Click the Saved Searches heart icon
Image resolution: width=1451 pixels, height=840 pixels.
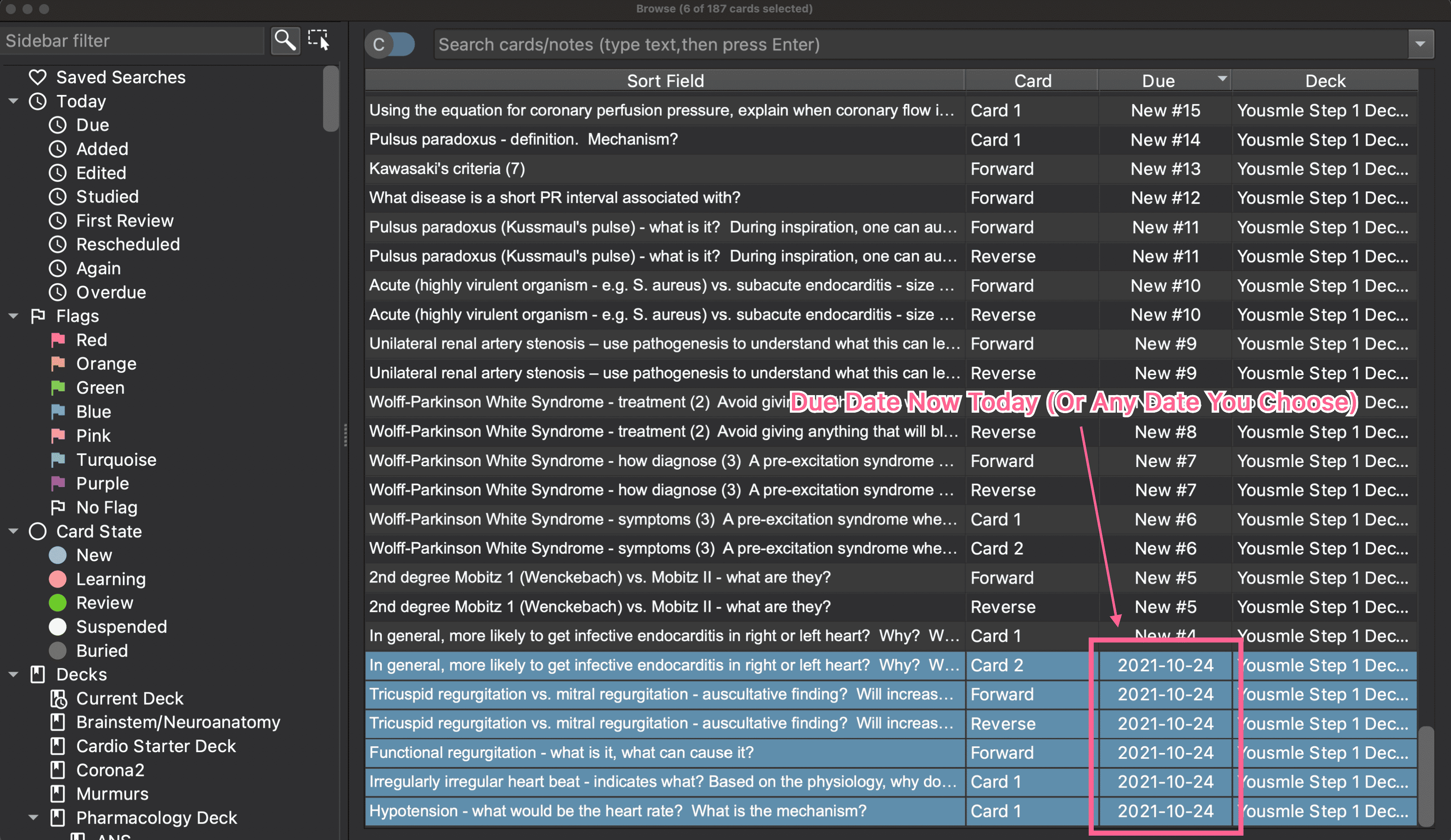coord(38,77)
